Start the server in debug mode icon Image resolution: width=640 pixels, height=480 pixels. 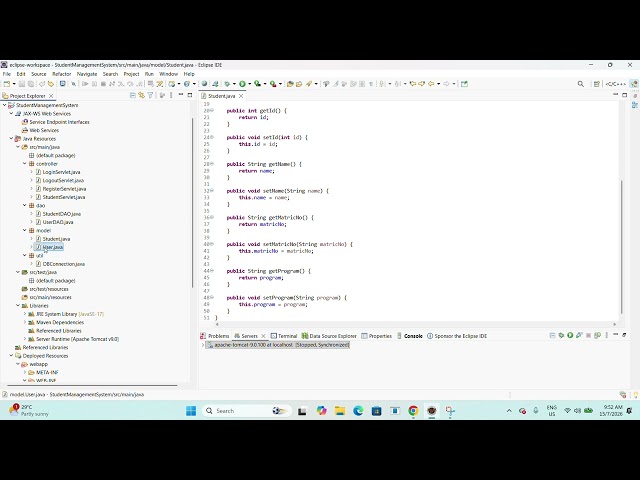561,336
